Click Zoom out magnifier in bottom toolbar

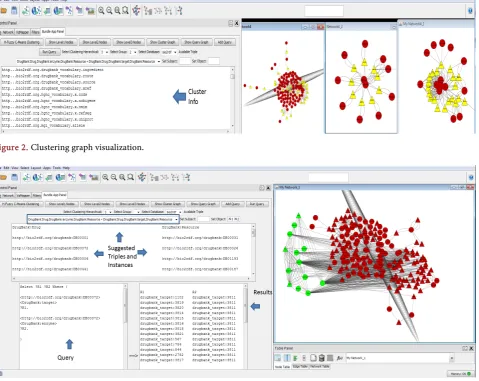(x=114, y=177)
